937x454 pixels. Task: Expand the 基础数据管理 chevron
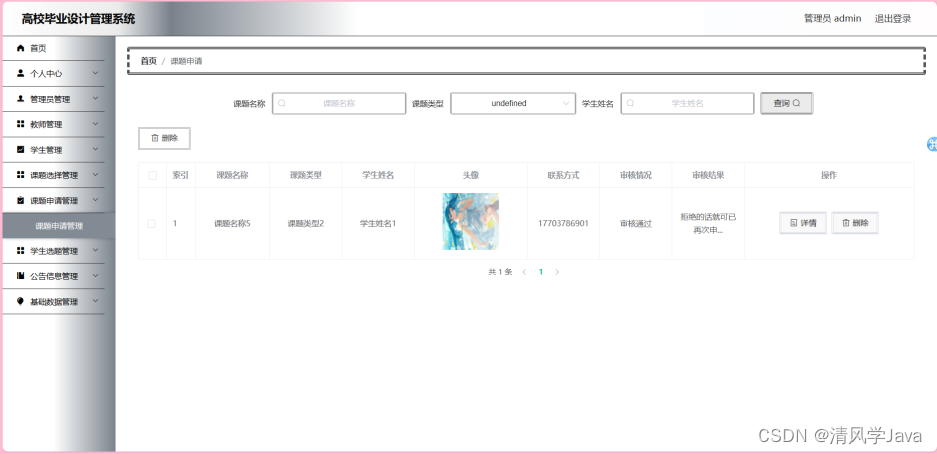coord(95,301)
